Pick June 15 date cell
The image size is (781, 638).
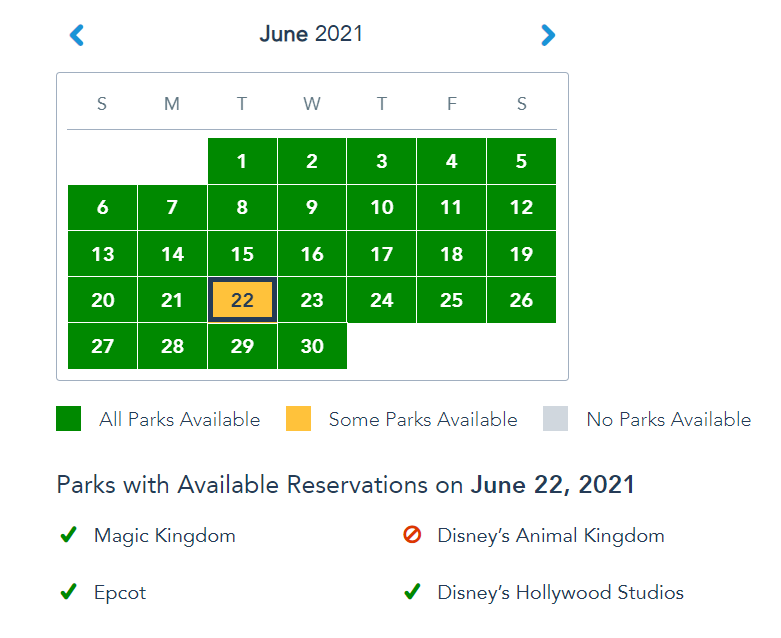[242, 254]
